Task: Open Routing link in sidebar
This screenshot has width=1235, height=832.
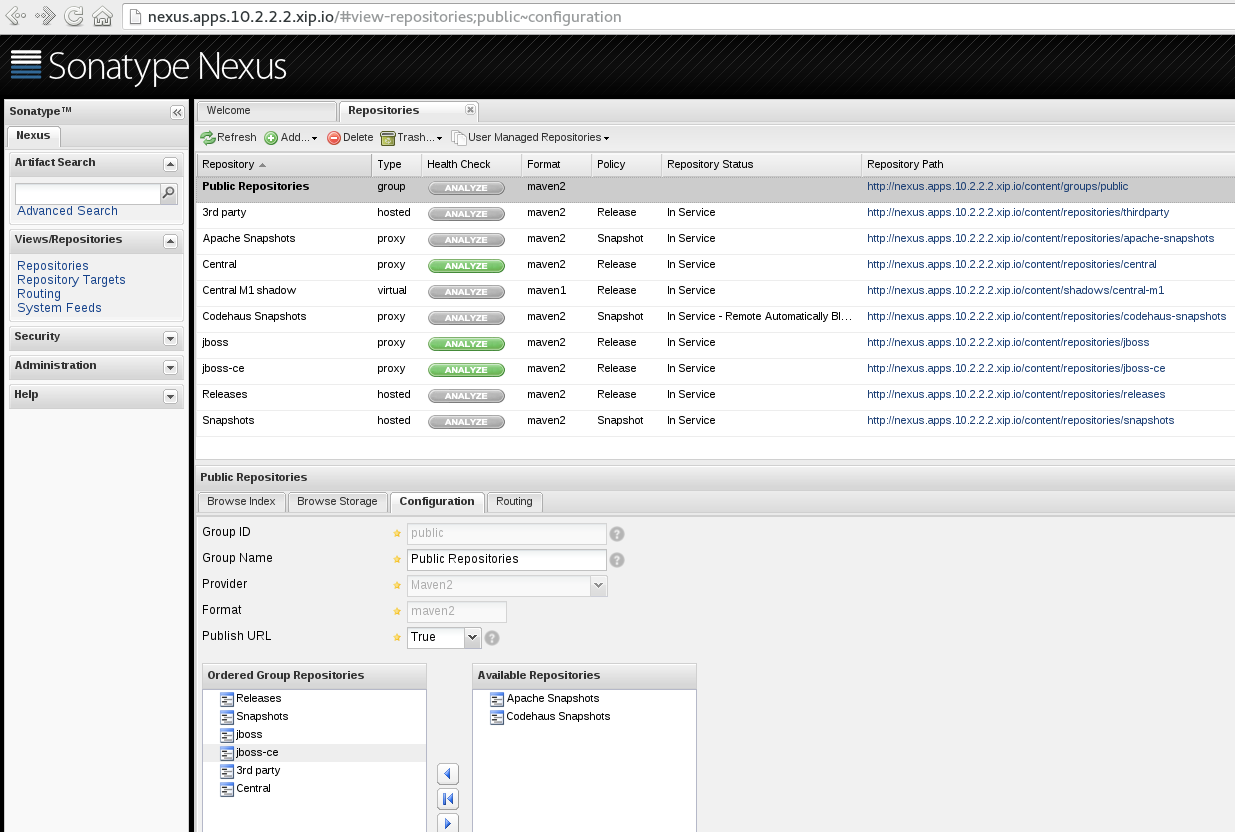Action: tap(39, 294)
